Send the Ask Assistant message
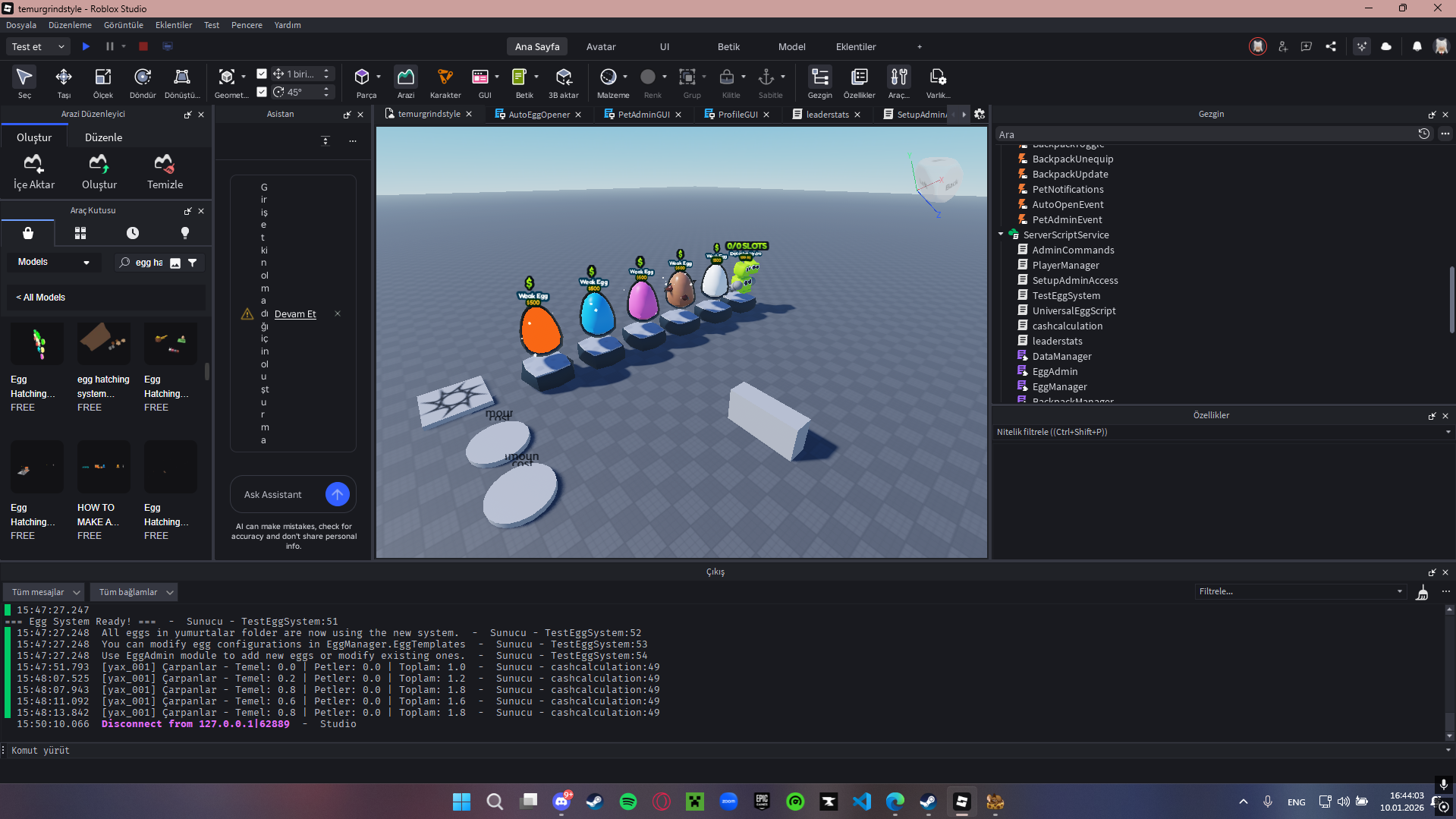Screen dimensions: 1456x819 [x=338, y=494]
